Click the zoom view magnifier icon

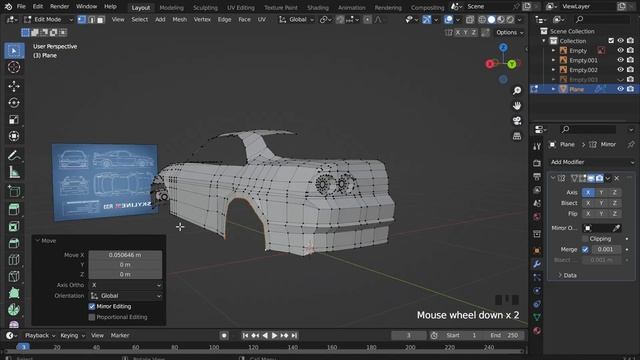point(517,91)
